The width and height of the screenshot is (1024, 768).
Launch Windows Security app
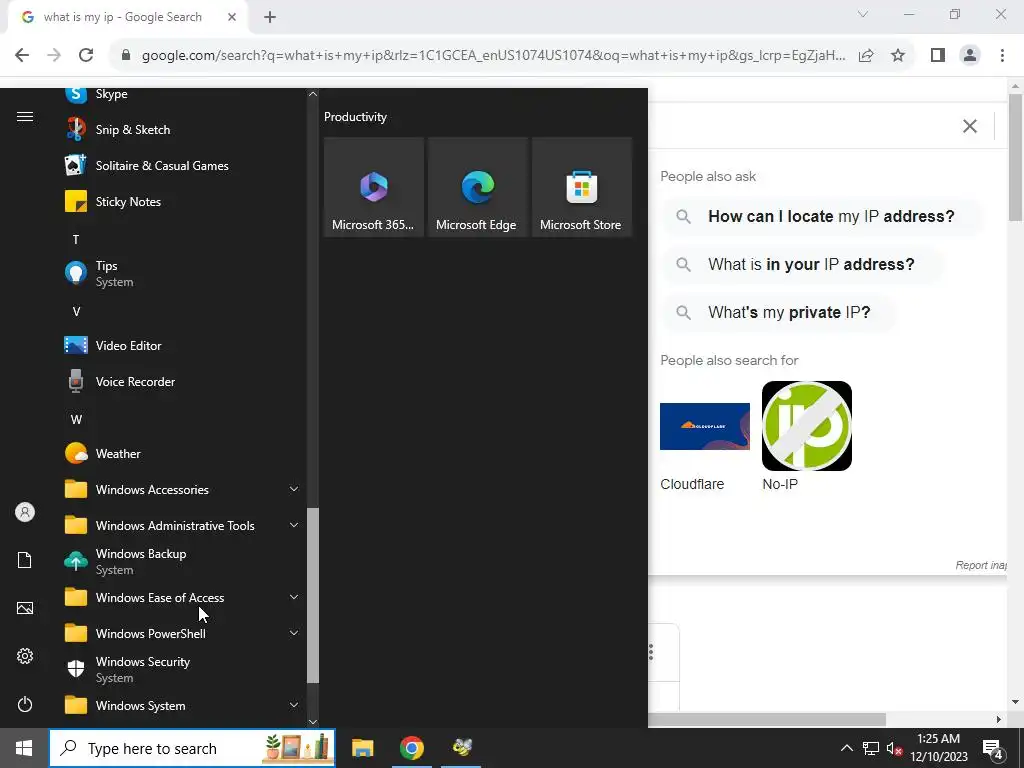click(181, 669)
